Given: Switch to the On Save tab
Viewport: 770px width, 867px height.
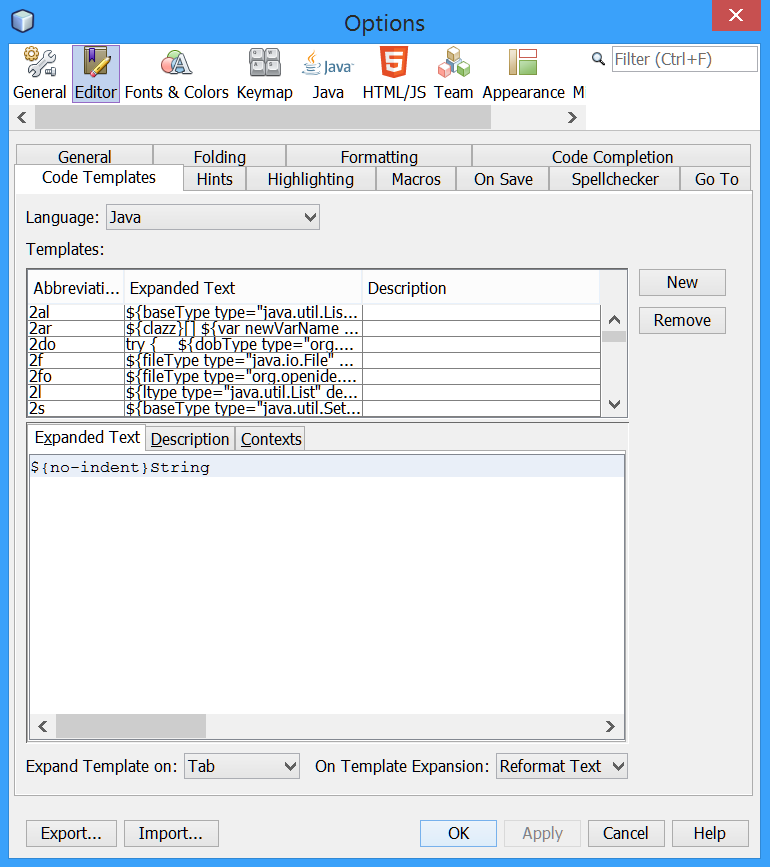Looking at the screenshot, I should (x=503, y=179).
